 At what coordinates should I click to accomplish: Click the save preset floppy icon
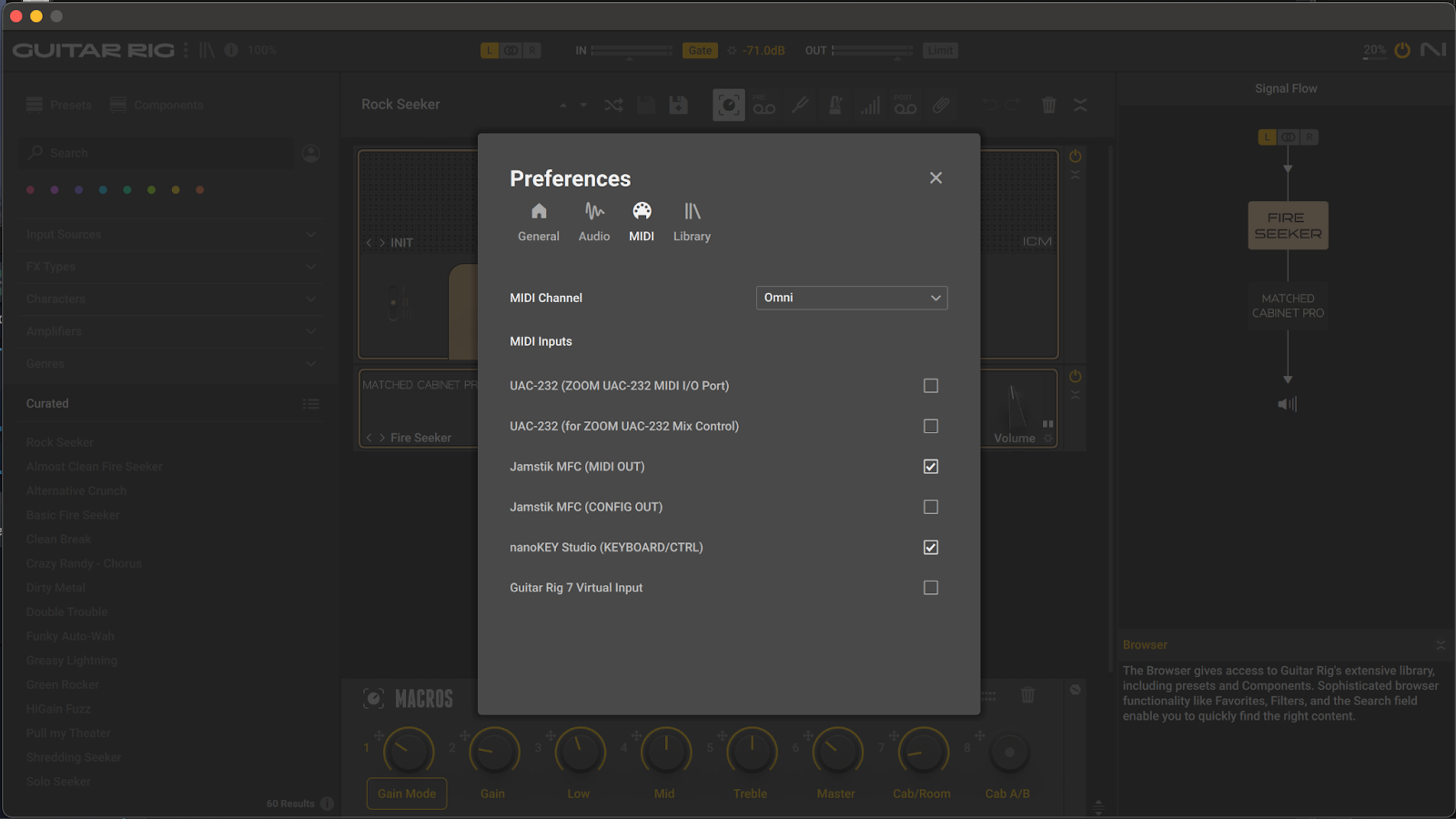click(646, 106)
